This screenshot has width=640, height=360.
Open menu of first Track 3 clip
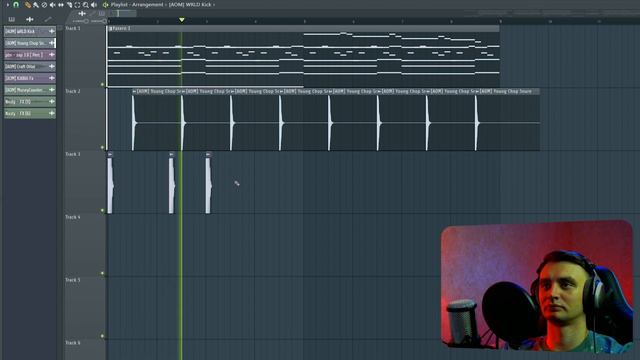[110, 154]
